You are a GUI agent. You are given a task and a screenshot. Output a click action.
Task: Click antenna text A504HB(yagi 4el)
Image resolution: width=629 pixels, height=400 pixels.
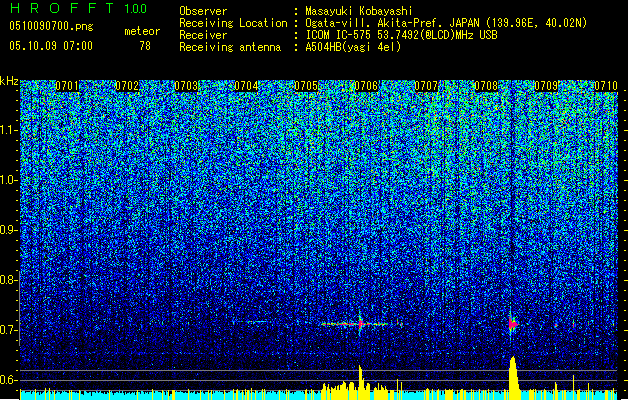point(353,47)
